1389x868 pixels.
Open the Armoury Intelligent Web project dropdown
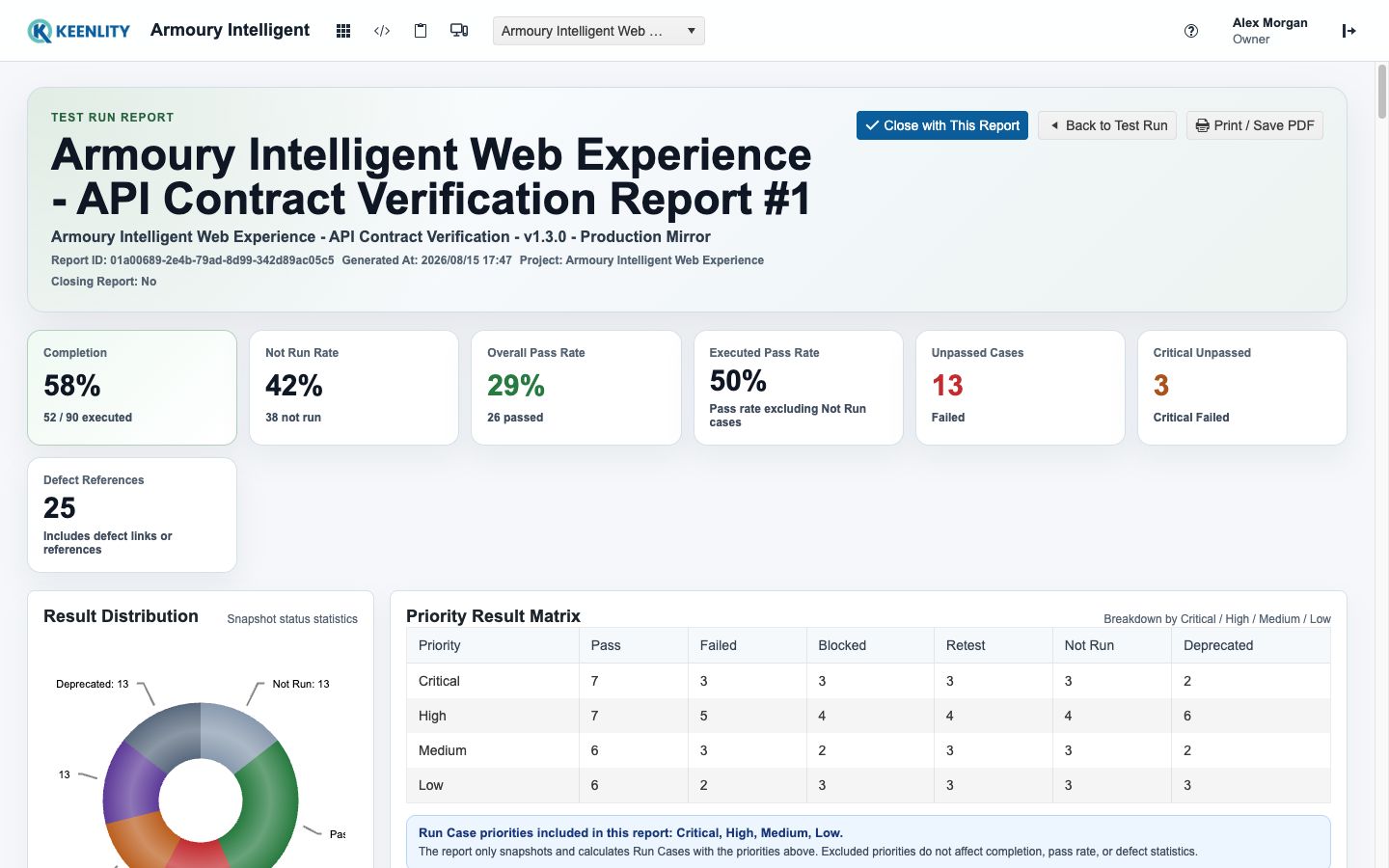599,31
